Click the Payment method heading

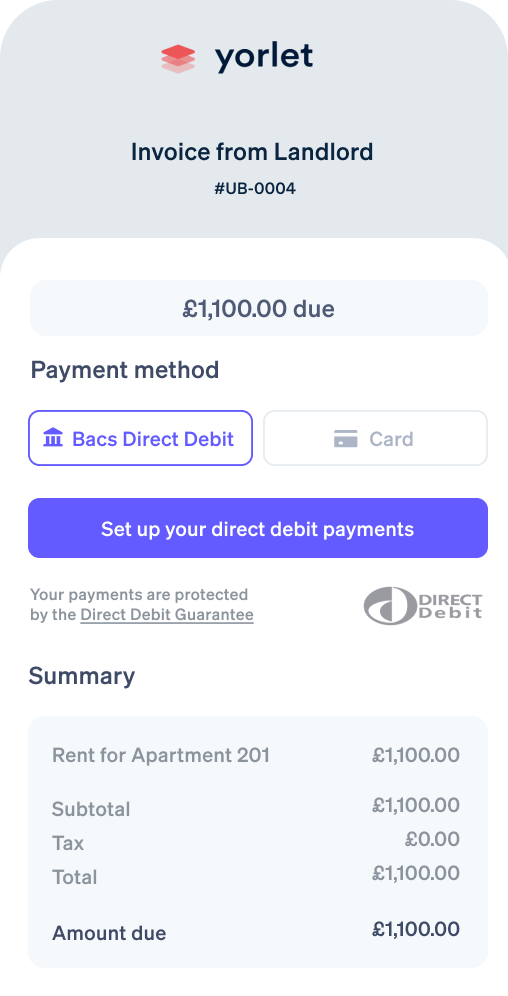click(124, 370)
